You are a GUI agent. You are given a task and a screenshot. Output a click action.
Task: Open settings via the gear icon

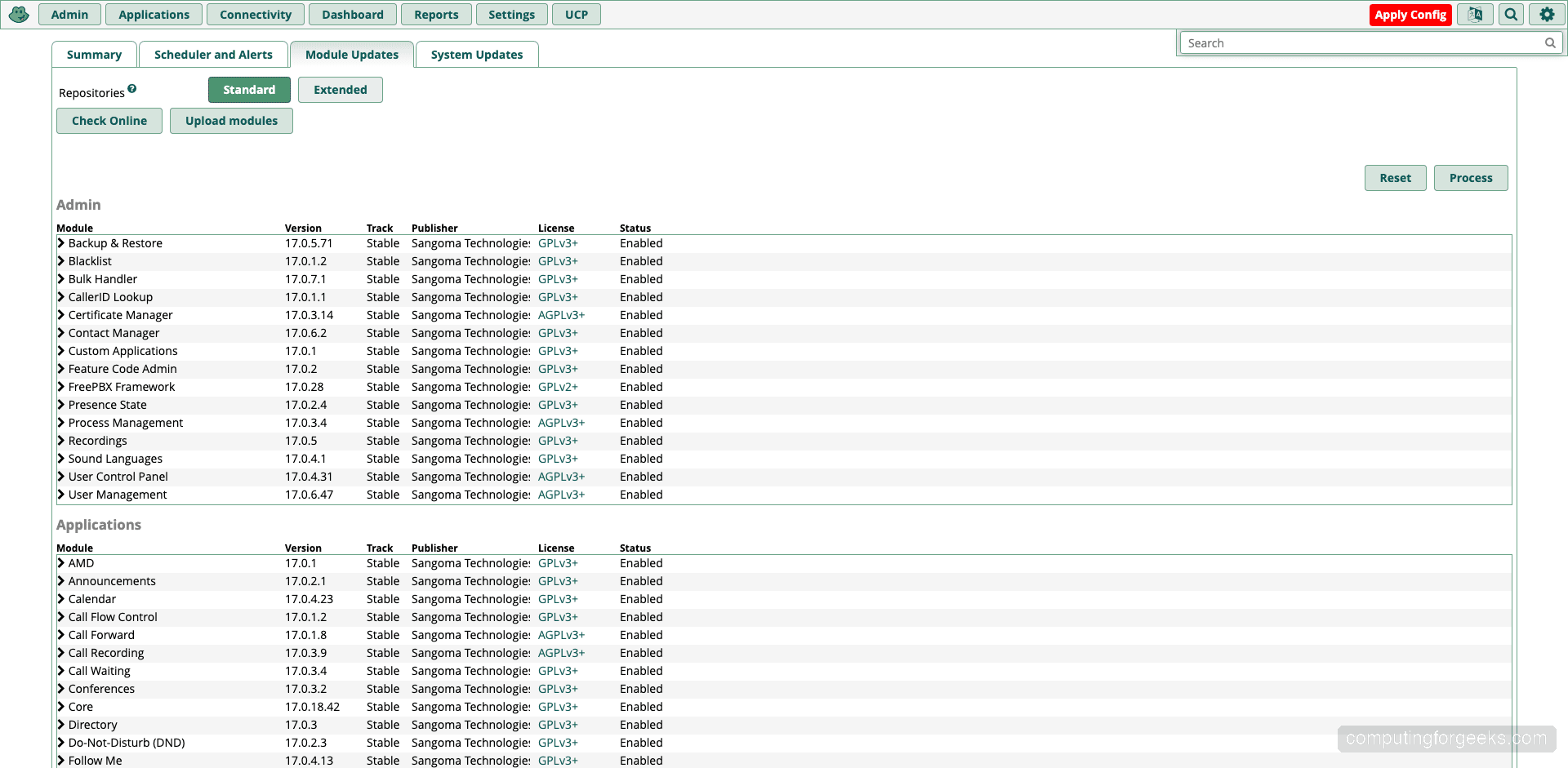[1548, 14]
